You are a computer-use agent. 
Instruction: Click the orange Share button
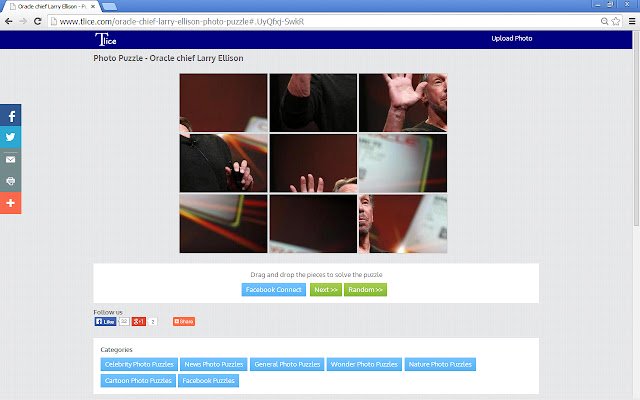point(184,322)
